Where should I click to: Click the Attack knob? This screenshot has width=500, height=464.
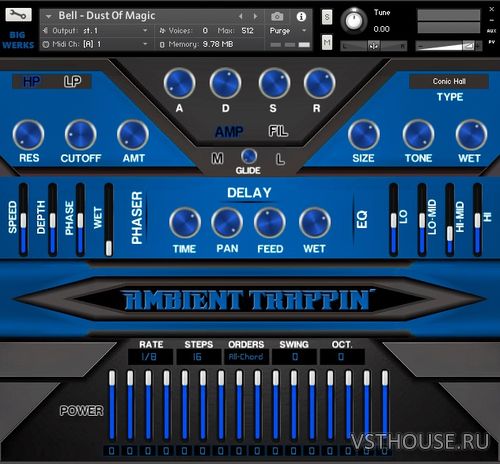click(x=179, y=83)
